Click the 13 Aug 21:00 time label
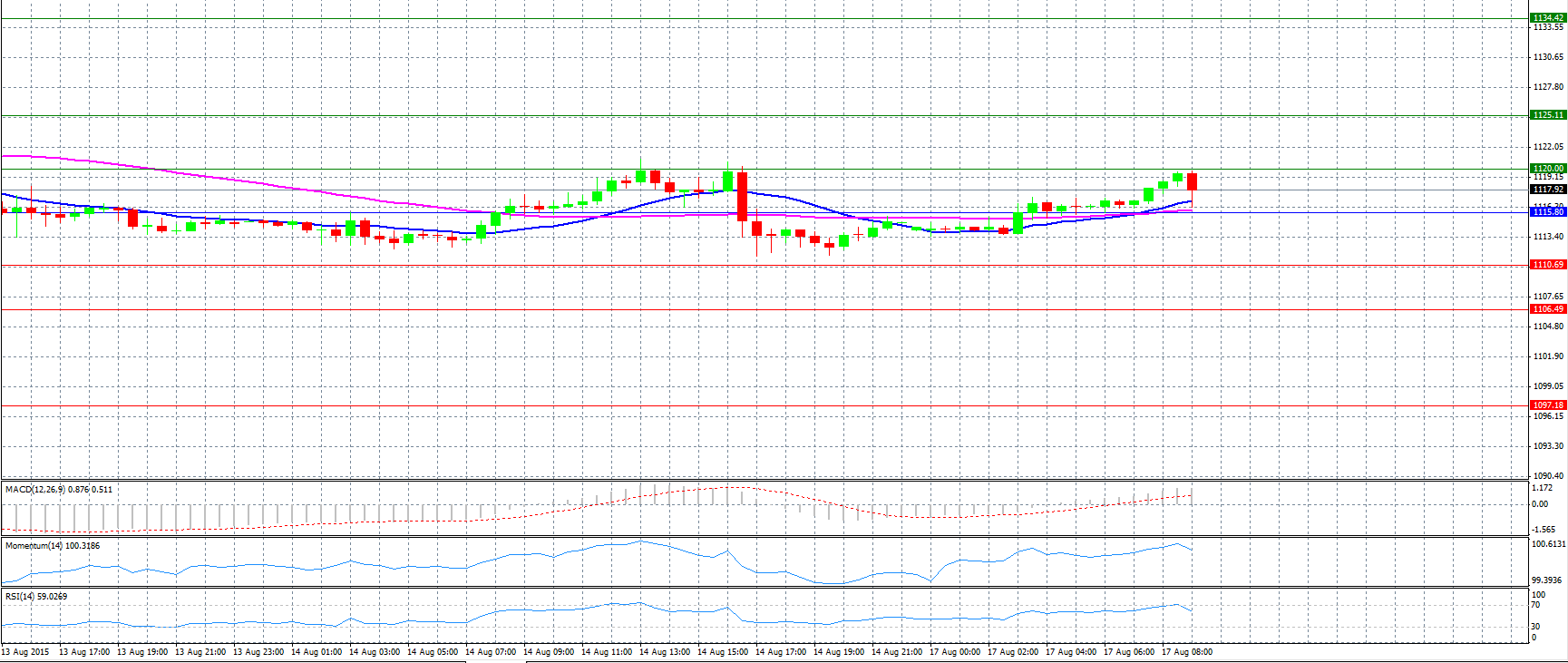Image resolution: width=1568 pixels, height=663 pixels. 200,652
